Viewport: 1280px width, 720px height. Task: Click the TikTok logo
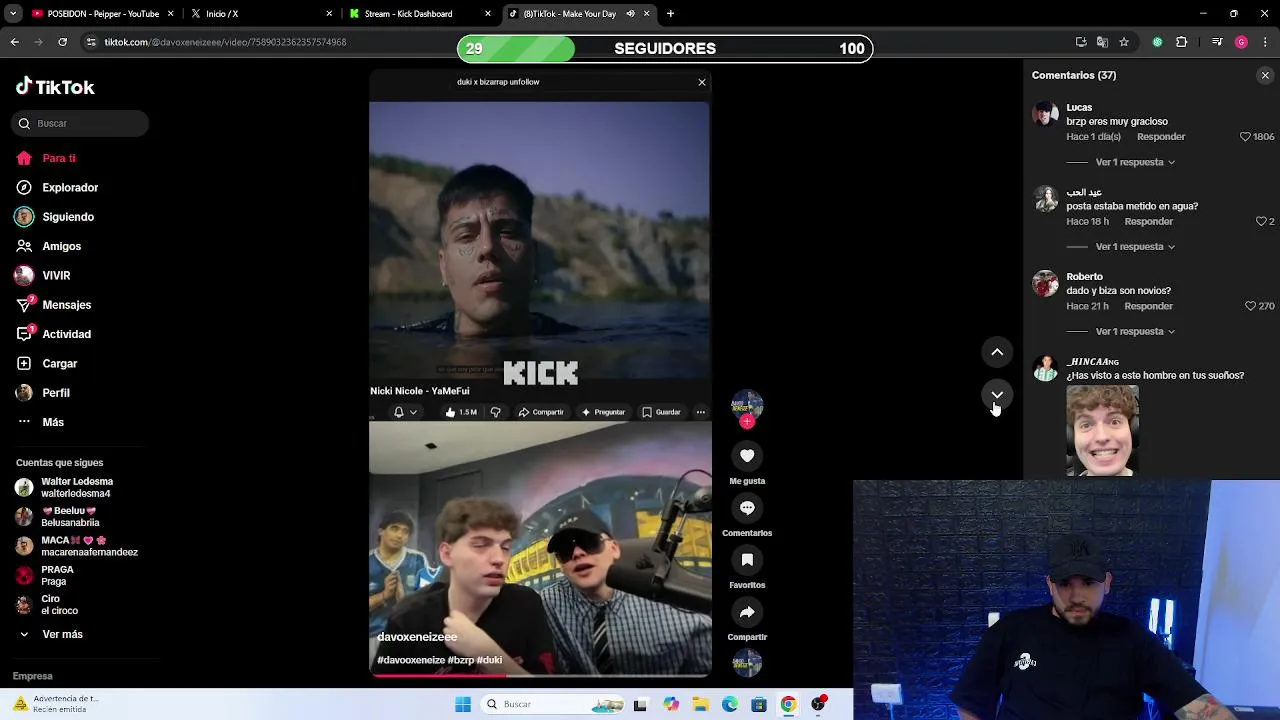pyautogui.click(x=55, y=87)
